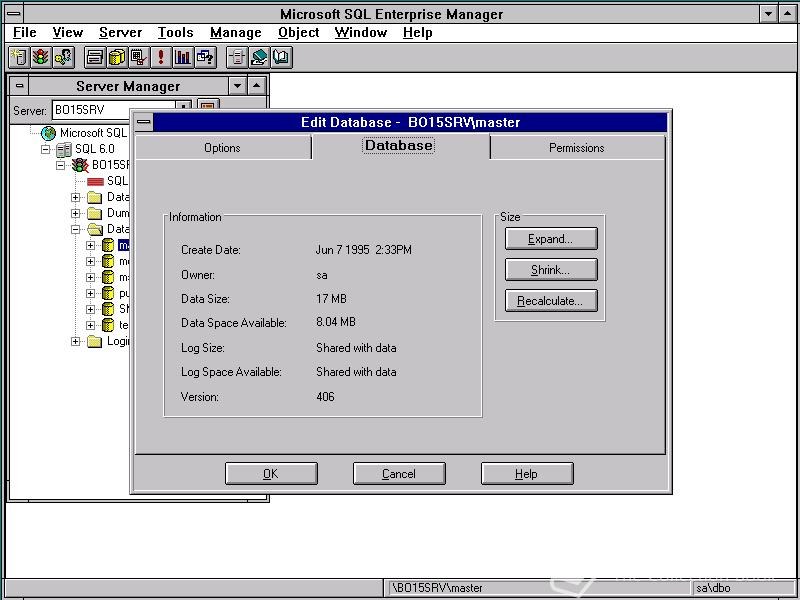Click status bar text sa\dbo
The height and width of the screenshot is (600, 800).
[x=713, y=588]
